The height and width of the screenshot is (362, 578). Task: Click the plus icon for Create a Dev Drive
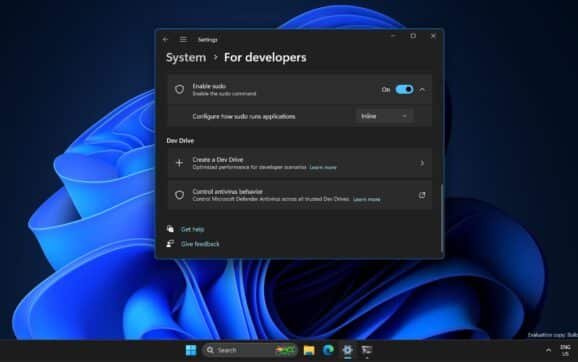tap(180, 163)
